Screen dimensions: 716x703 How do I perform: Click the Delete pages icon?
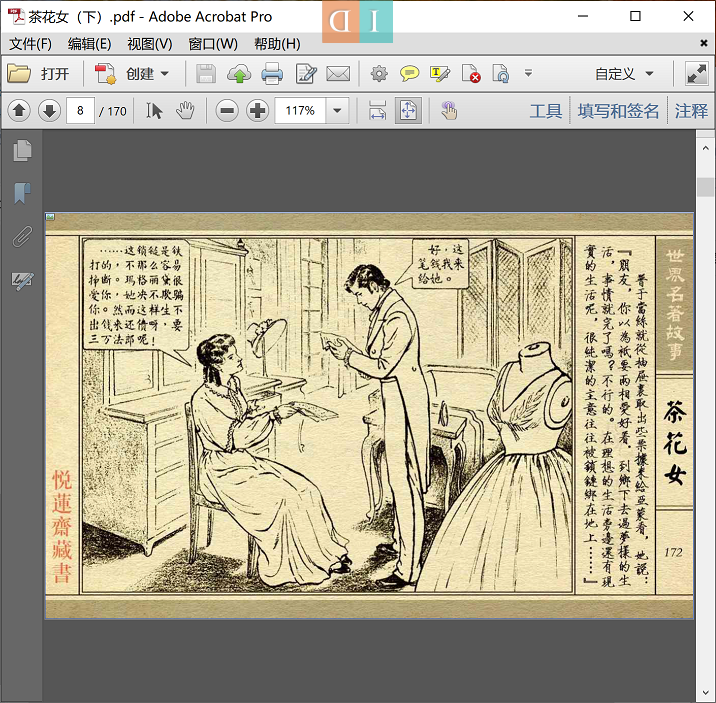pyautogui.click(x=471, y=73)
